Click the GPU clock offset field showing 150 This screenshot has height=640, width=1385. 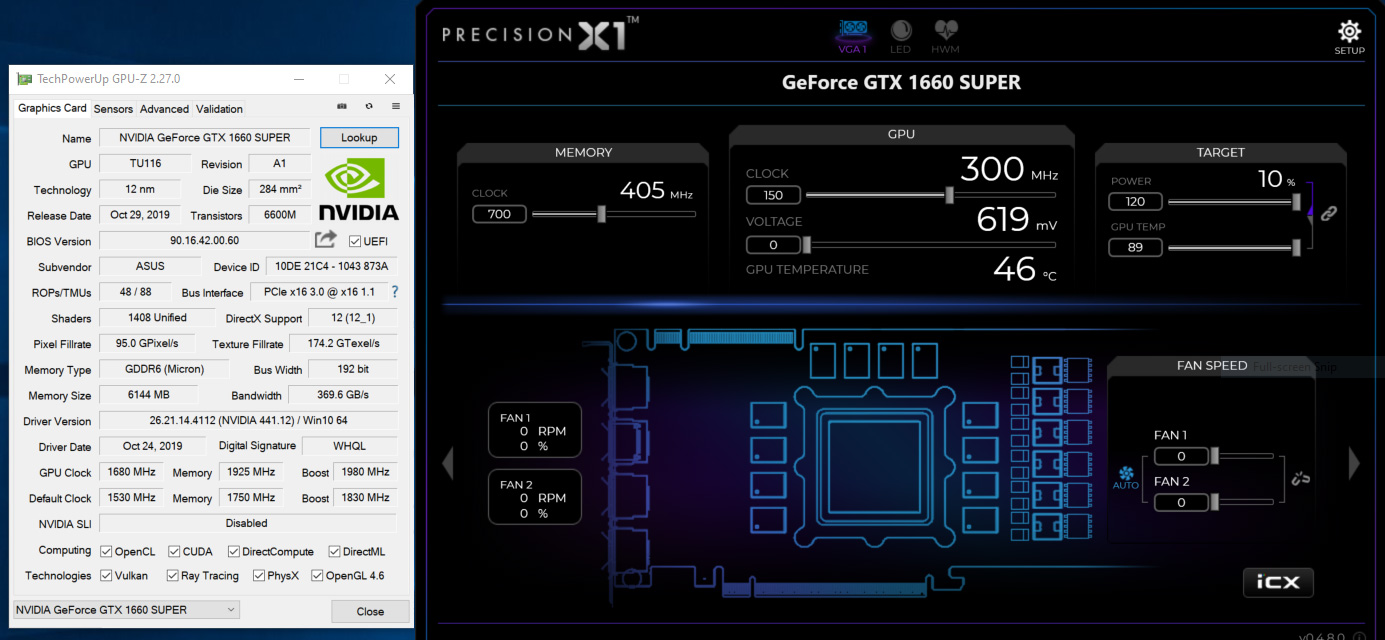point(773,195)
